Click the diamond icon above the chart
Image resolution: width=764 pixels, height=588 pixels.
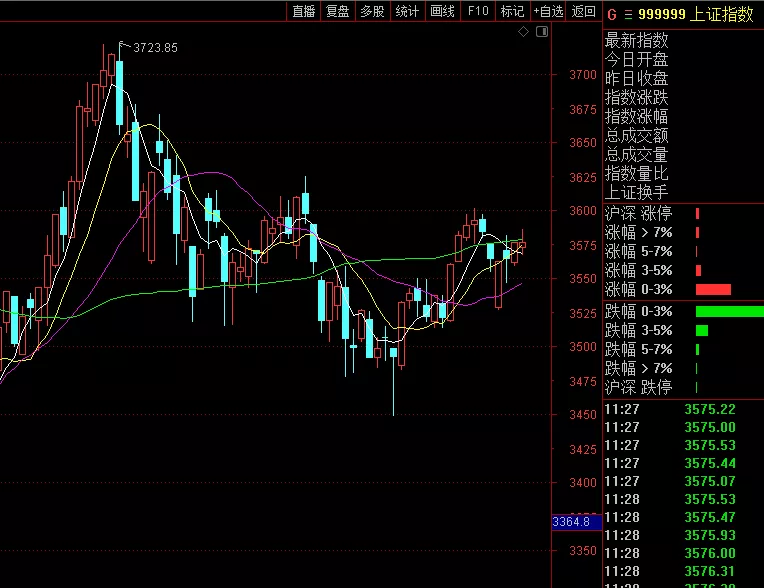point(523,32)
